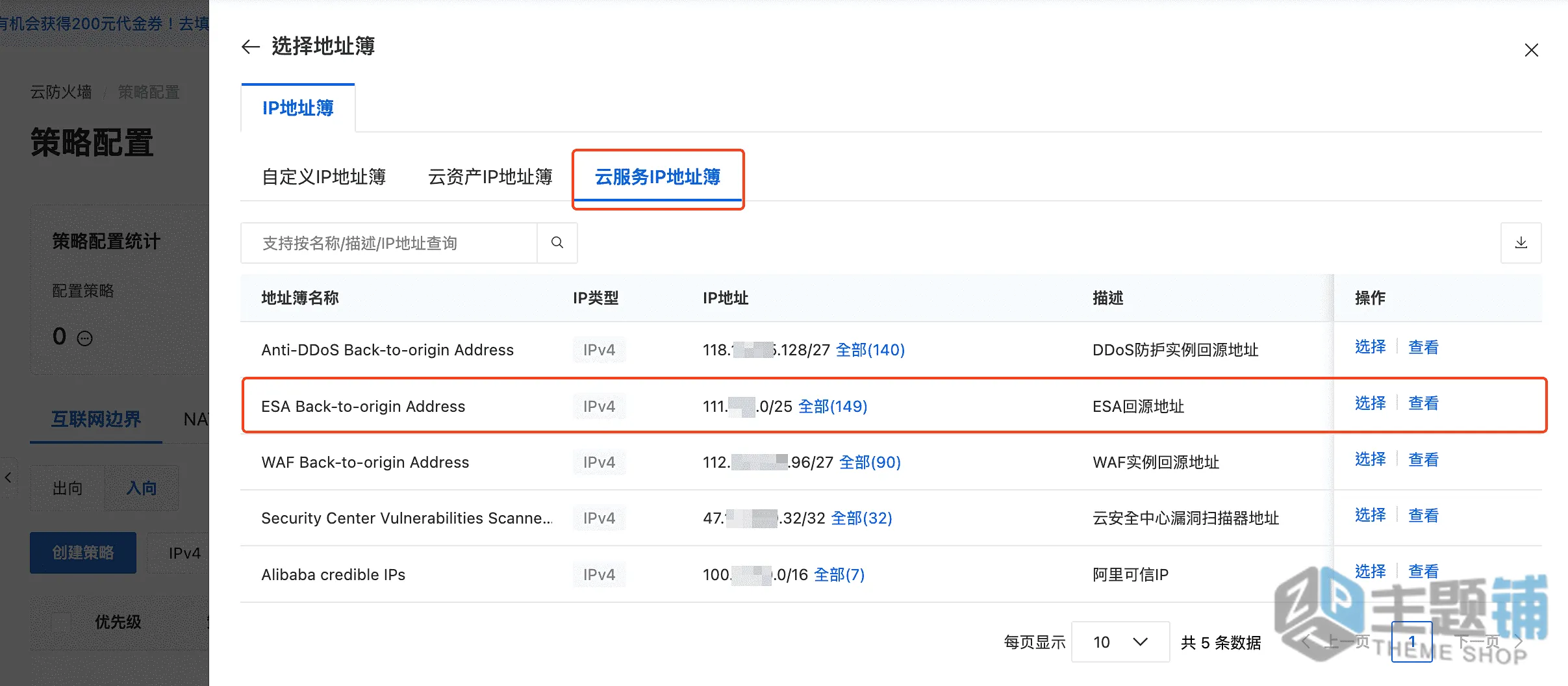Click IPv4 tag in ESA row

pos(599,407)
